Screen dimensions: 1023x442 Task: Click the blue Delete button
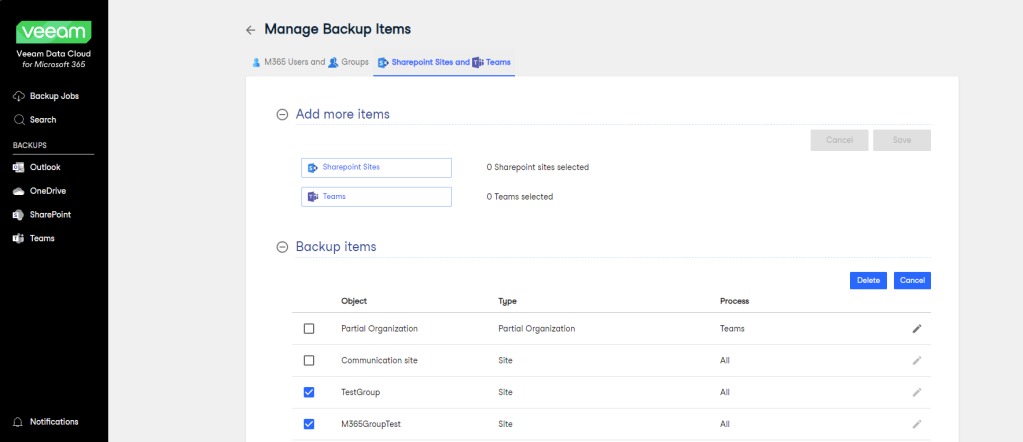tap(868, 280)
